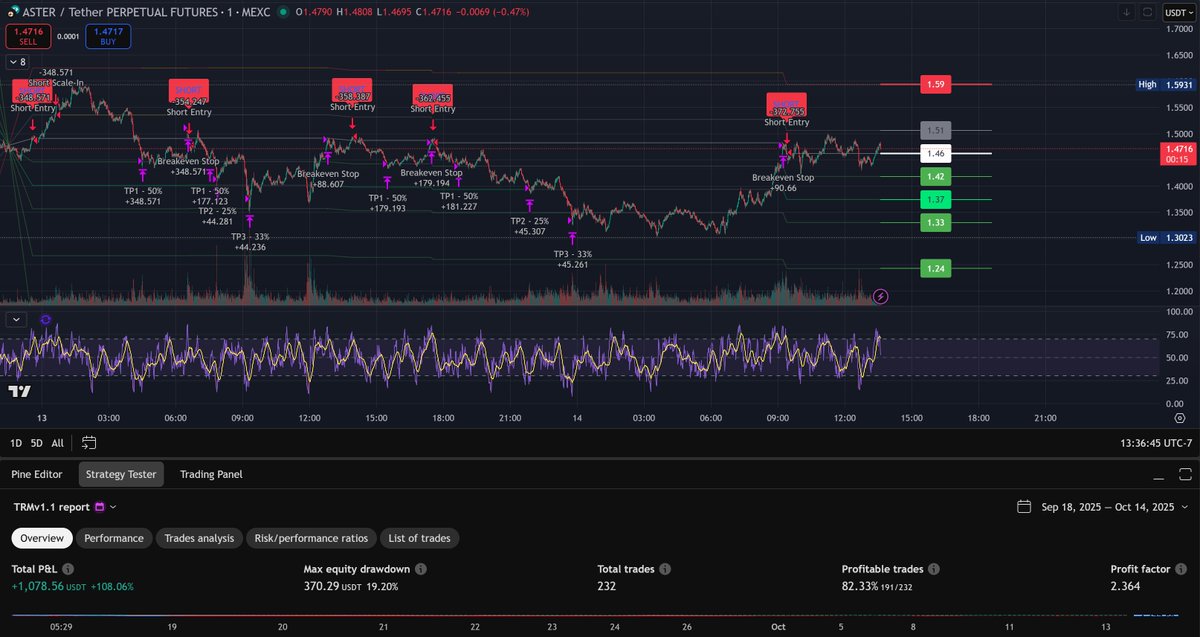This screenshot has width=1200, height=637.
Task: Click the purple indicator icon in oscillator pane
Action: 46,319
